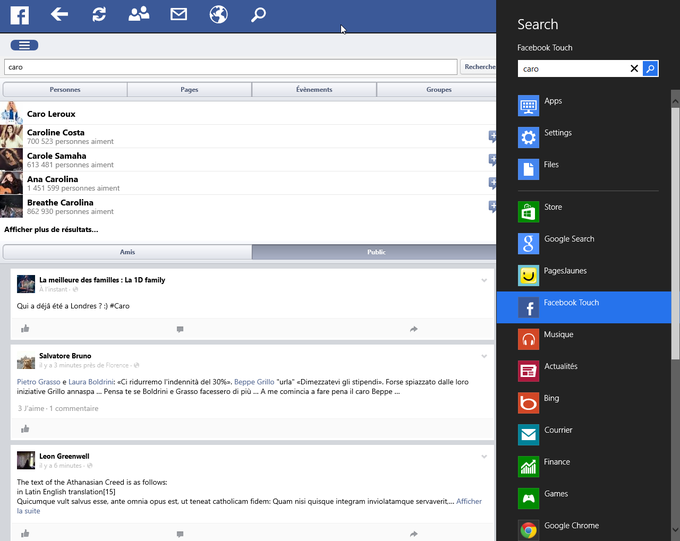Click Afficher plus de résultats link
This screenshot has height=541, width=680.
[x=51, y=230]
